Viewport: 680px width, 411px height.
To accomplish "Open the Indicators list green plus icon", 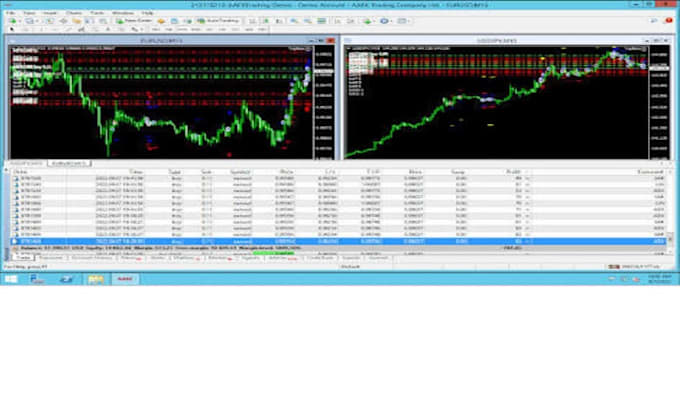I will 367,21.
